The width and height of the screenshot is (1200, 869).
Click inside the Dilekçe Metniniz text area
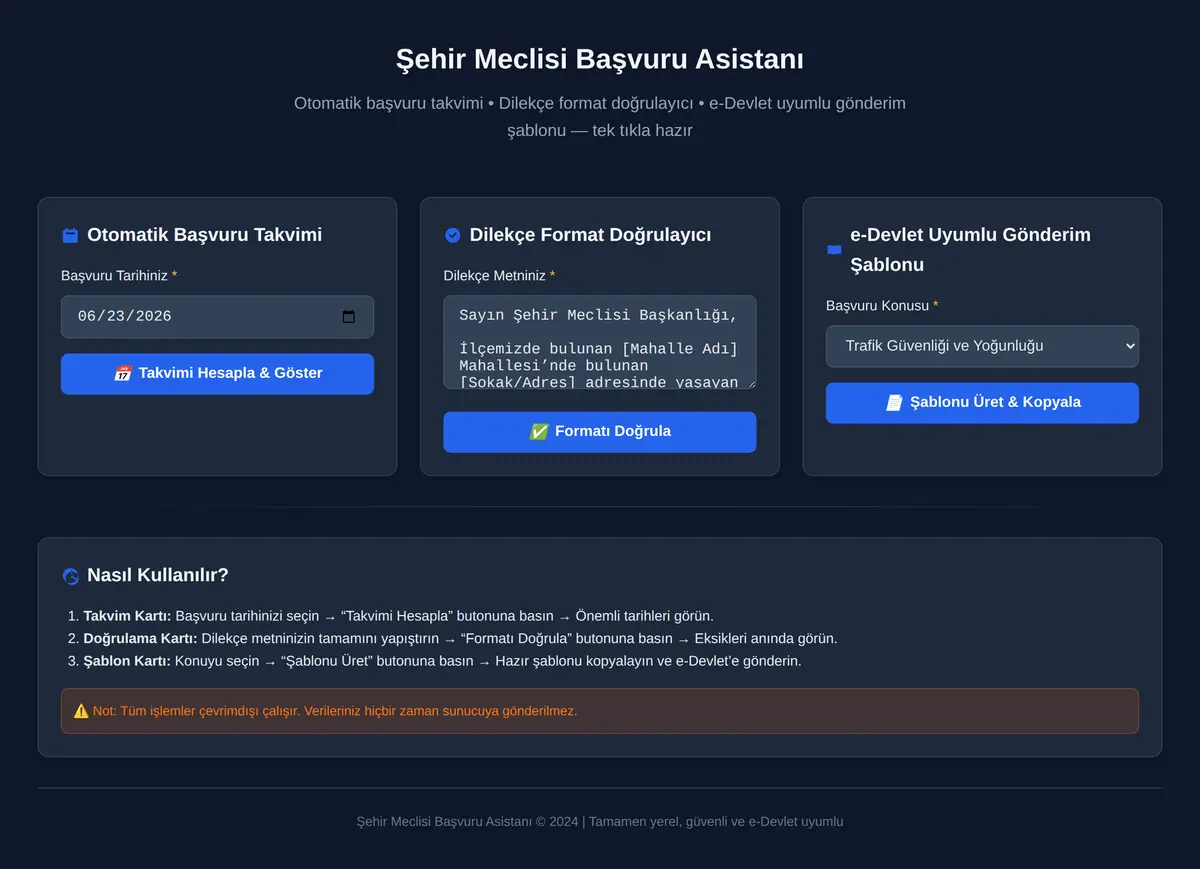600,342
